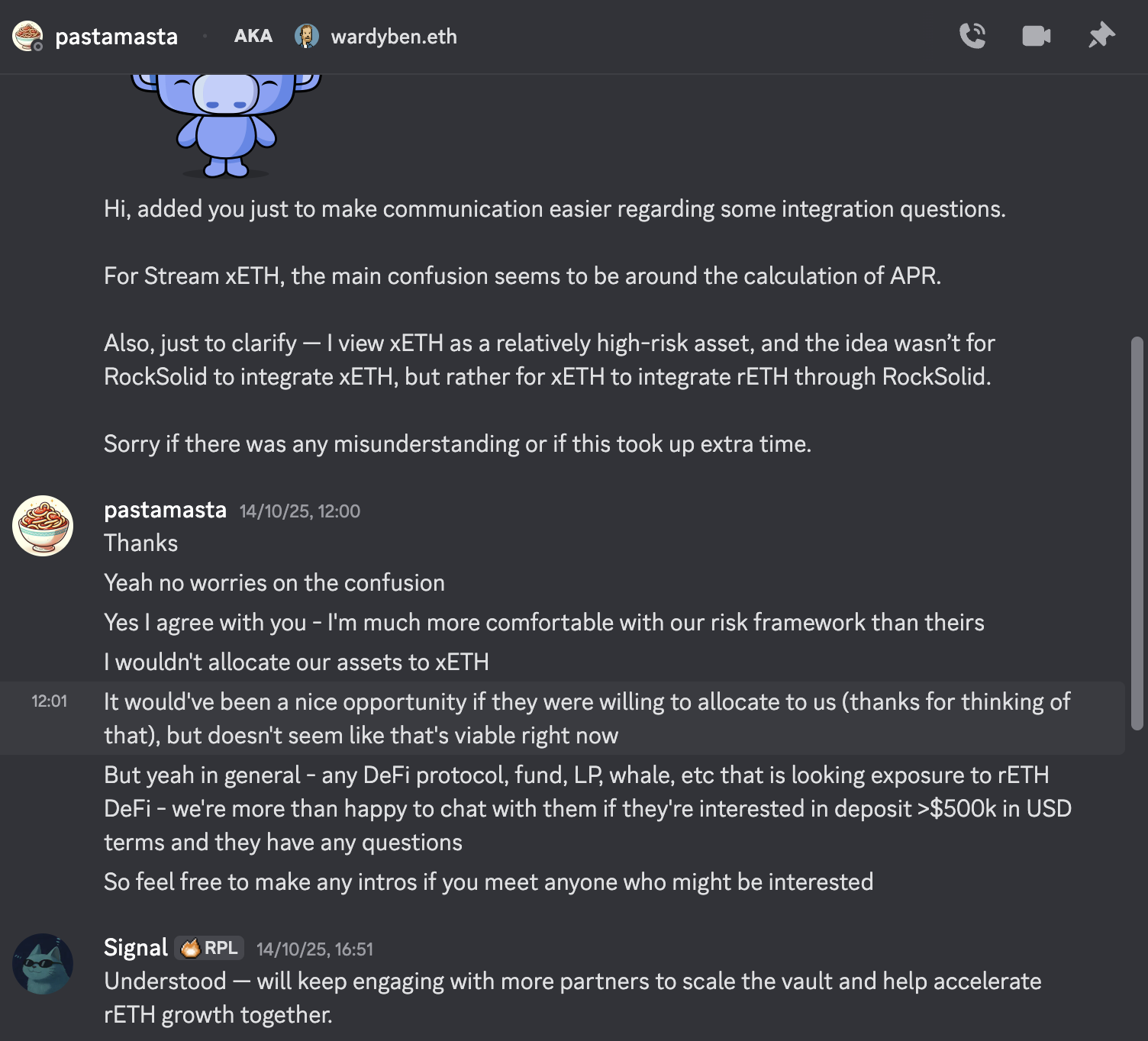The width and height of the screenshot is (1148, 1041).
Task: Click the pastamasta title in header
Action: click(116, 37)
